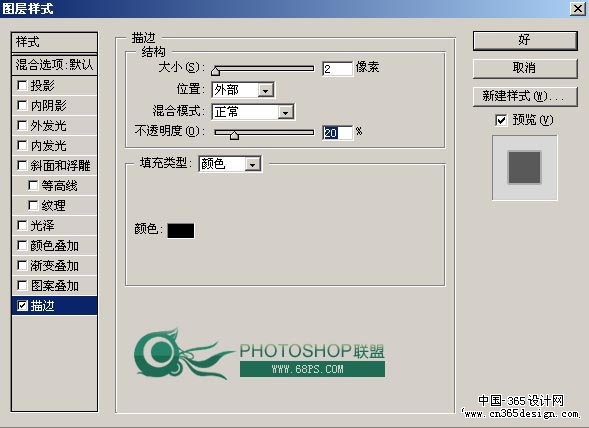Click the 取消 cancel button

[525, 68]
